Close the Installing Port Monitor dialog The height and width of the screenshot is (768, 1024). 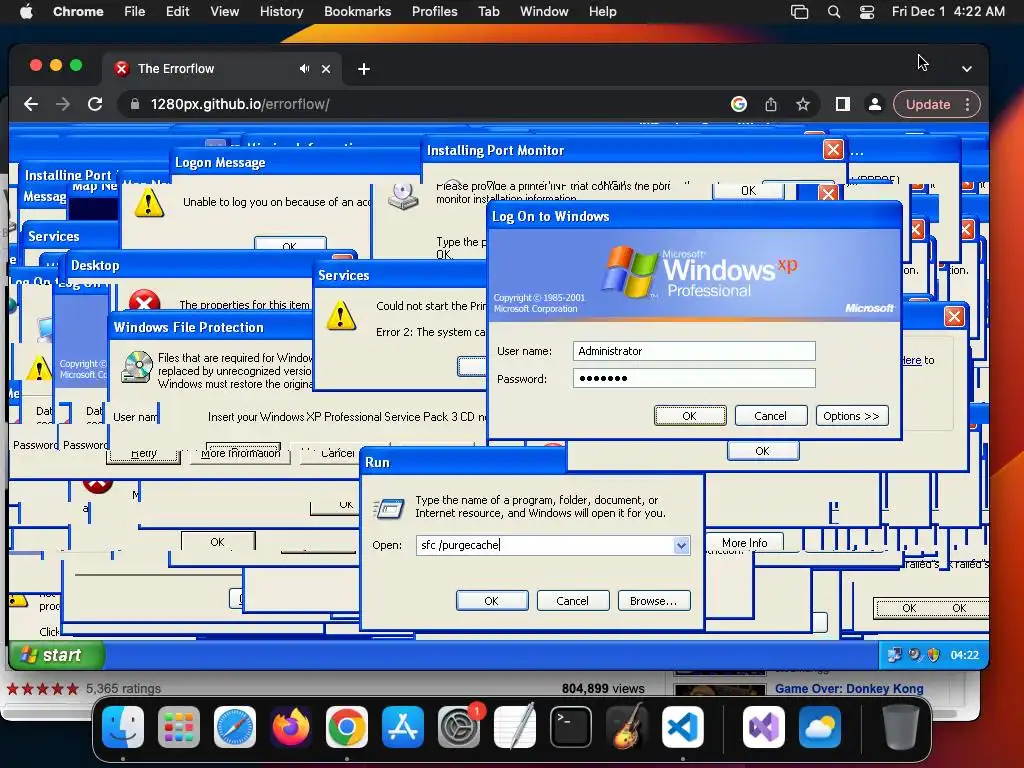(x=833, y=150)
